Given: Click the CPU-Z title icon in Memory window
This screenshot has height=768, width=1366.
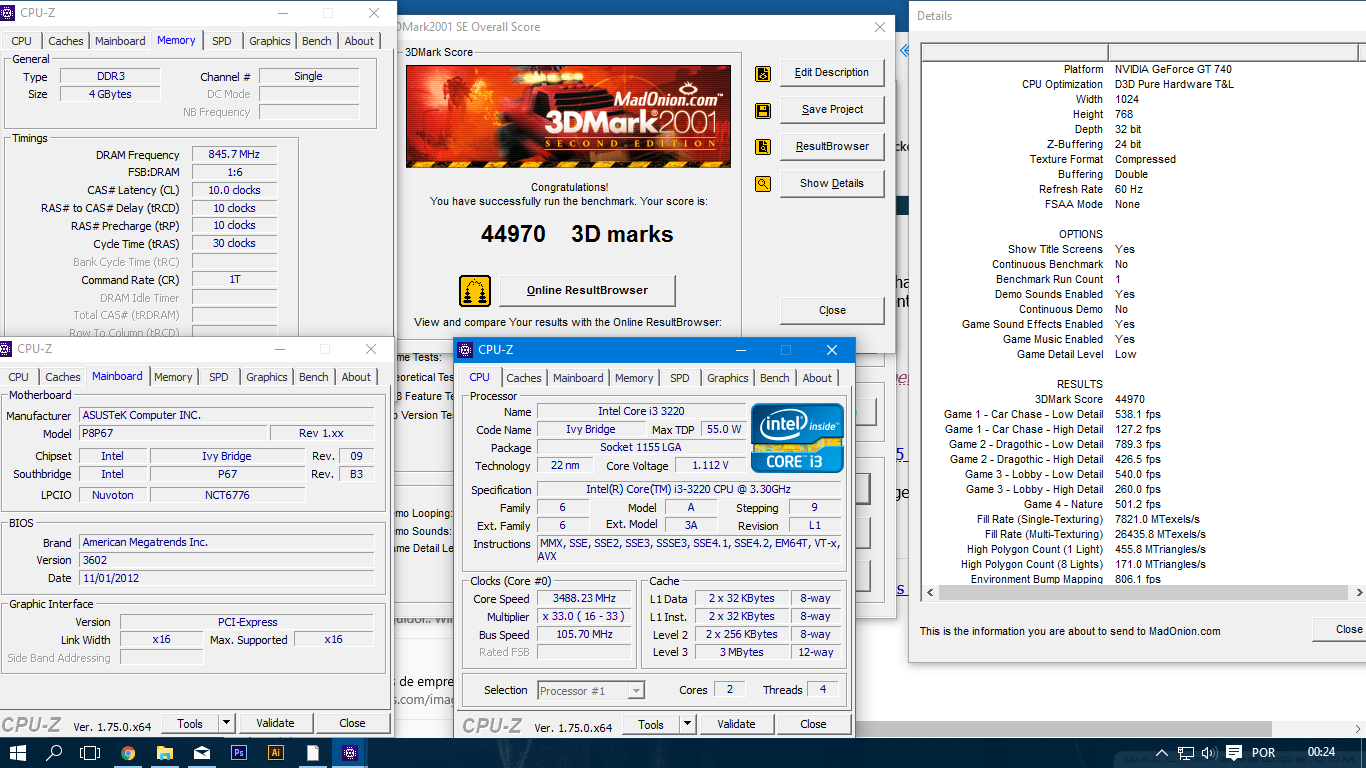Looking at the screenshot, I should 9,13.
